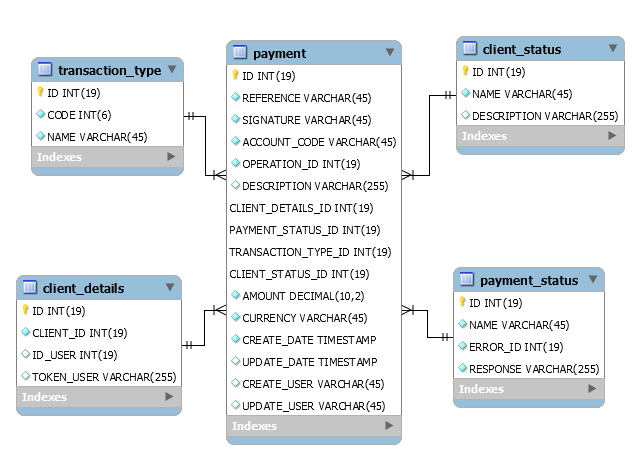Select the CURRENCY VARCHAR(45) column

[x=304, y=318]
